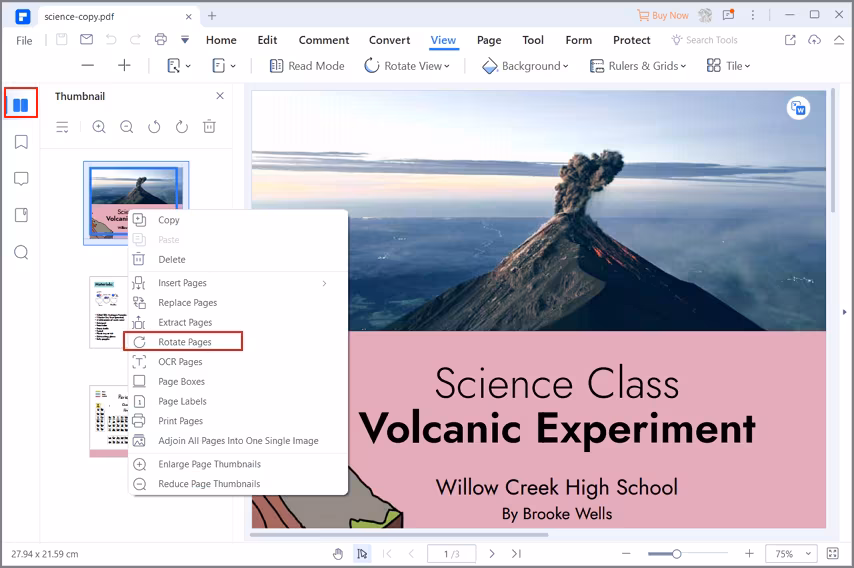Click the thumbnail zoom in icon

click(x=99, y=127)
